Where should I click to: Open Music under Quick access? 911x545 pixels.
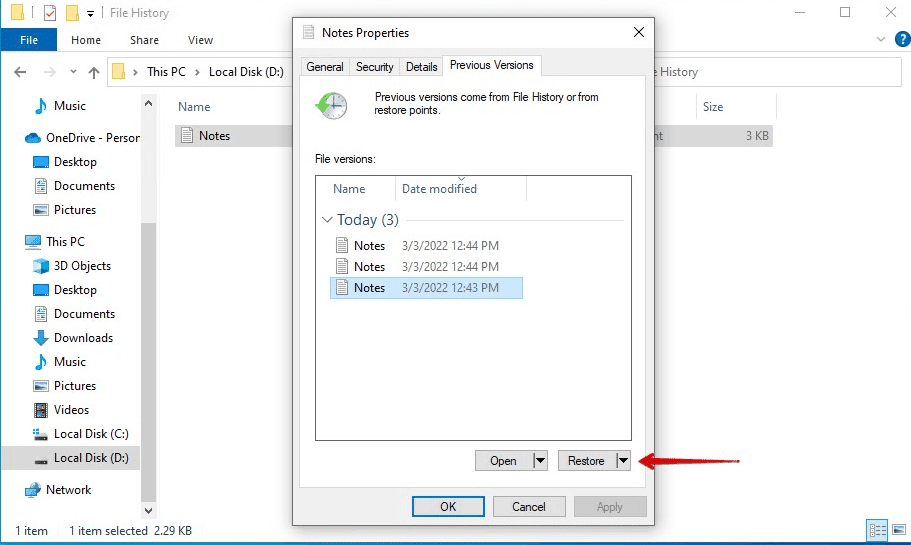tap(70, 106)
